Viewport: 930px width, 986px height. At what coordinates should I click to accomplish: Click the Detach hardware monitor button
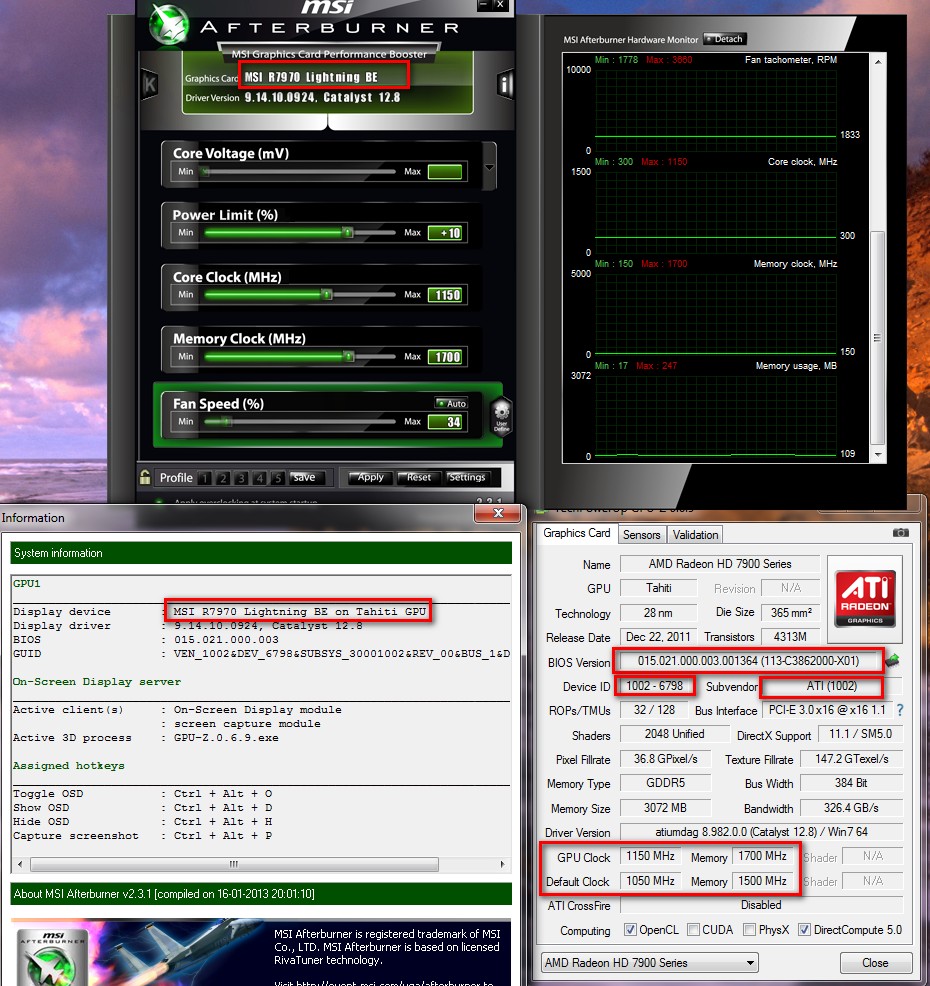click(x=725, y=39)
